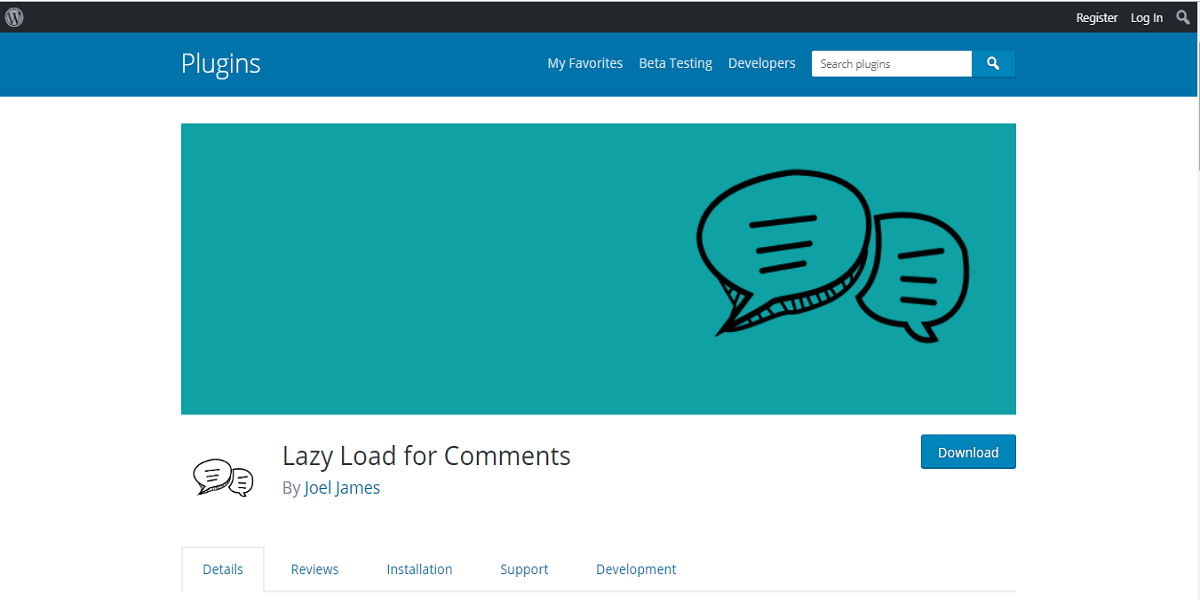
Task: Open the Developers page
Action: pos(762,63)
